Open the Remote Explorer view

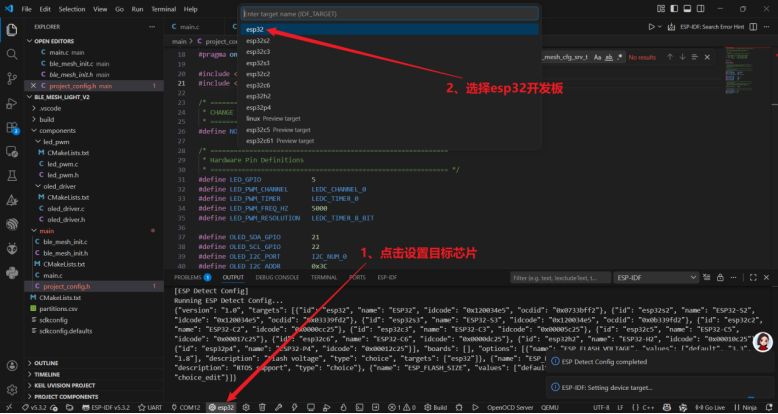tap(12, 151)
